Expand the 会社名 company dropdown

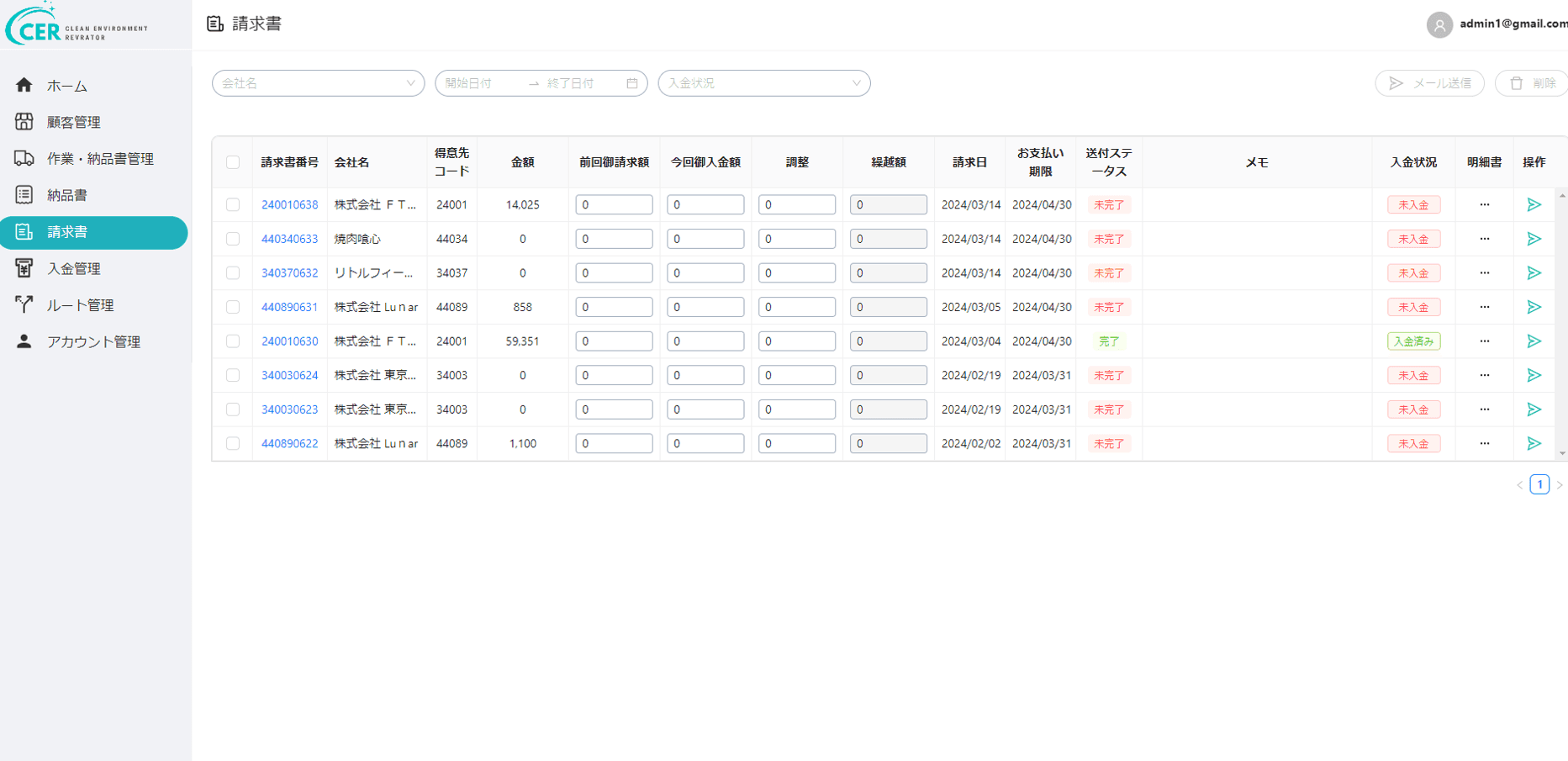(x=318, y=83)
